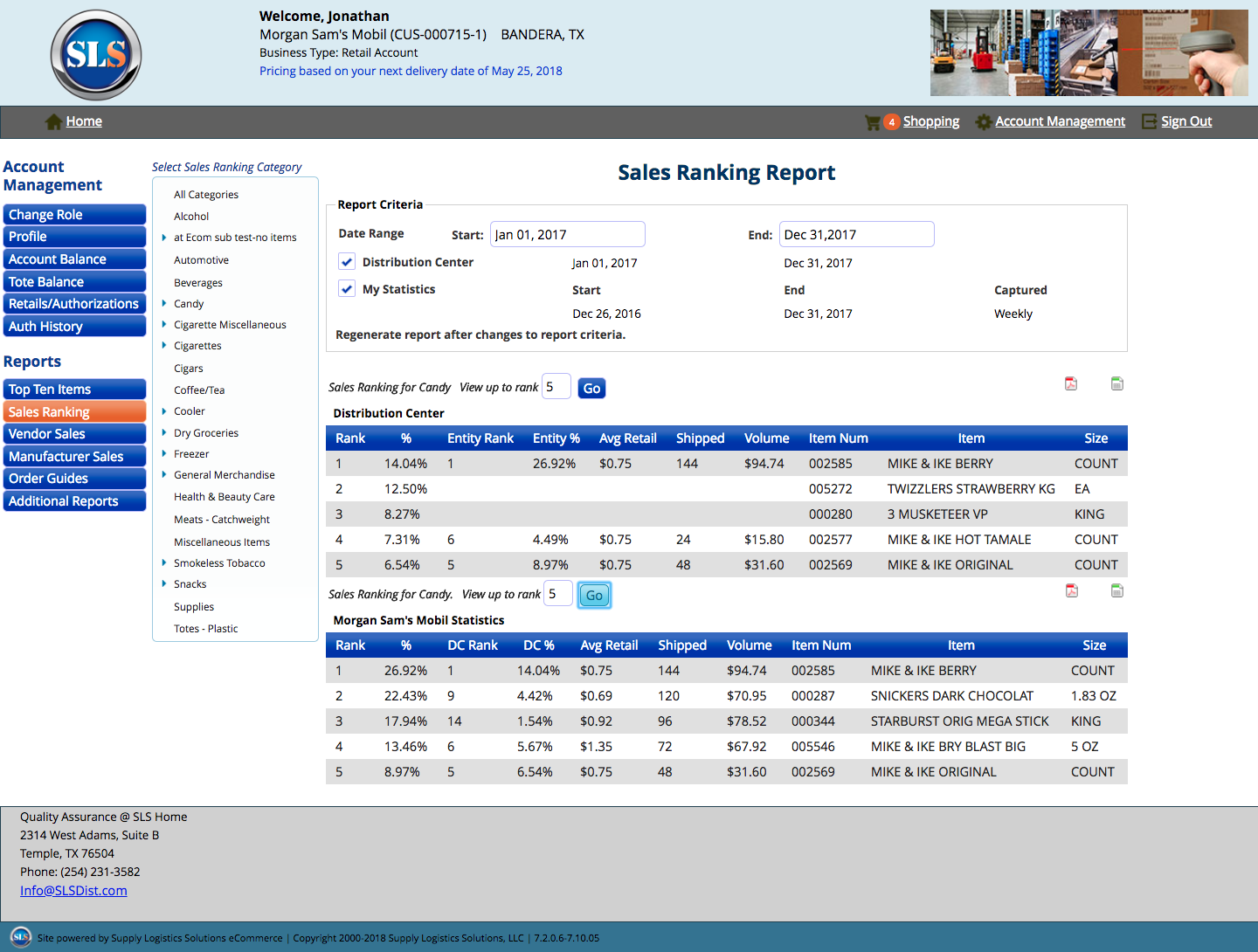Select the Meats - Catchweight category
The image size is (1258, 952).
click(x=222, y=520)
